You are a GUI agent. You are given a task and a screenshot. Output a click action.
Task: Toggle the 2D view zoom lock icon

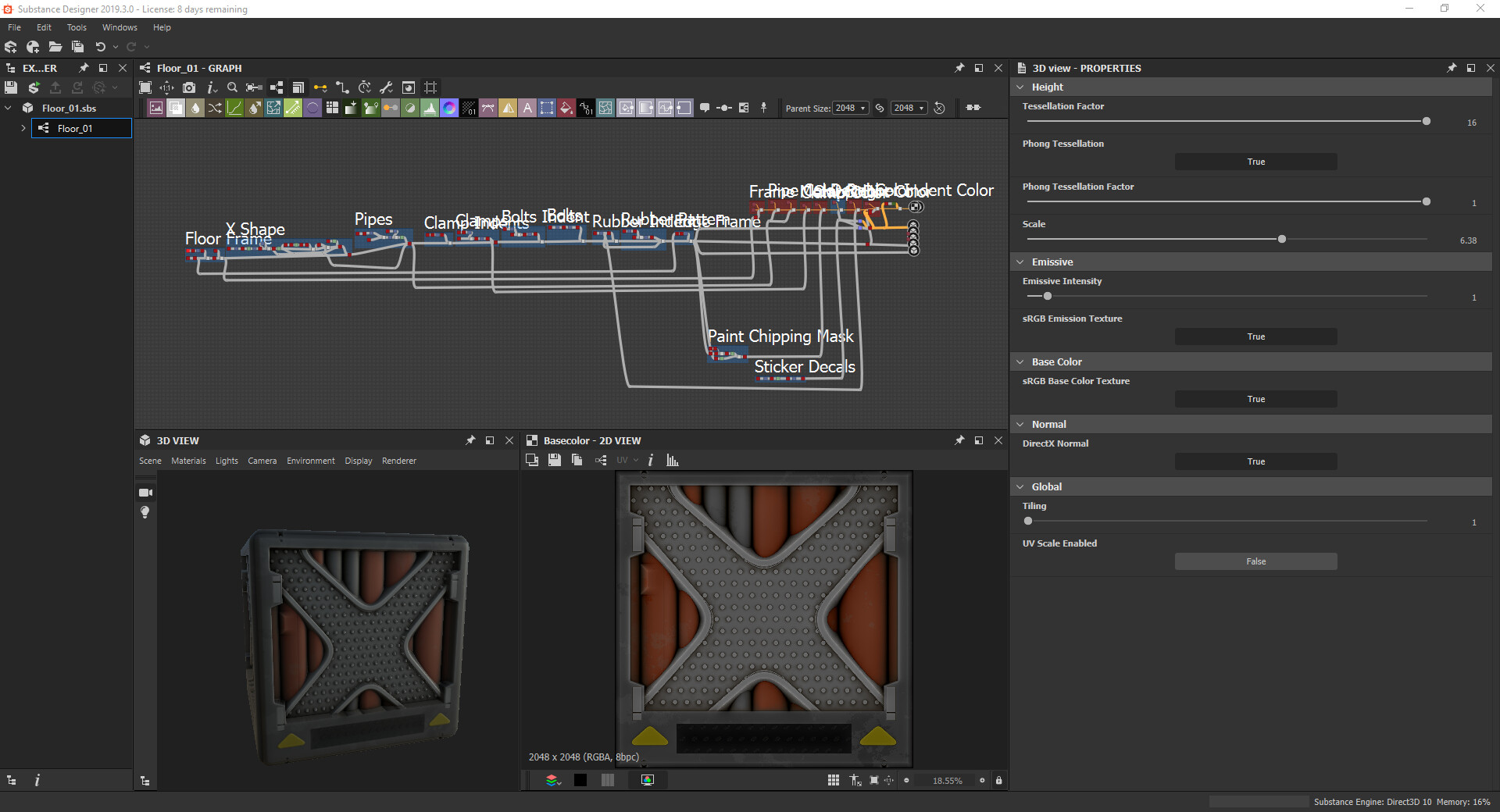coord(998,780)
